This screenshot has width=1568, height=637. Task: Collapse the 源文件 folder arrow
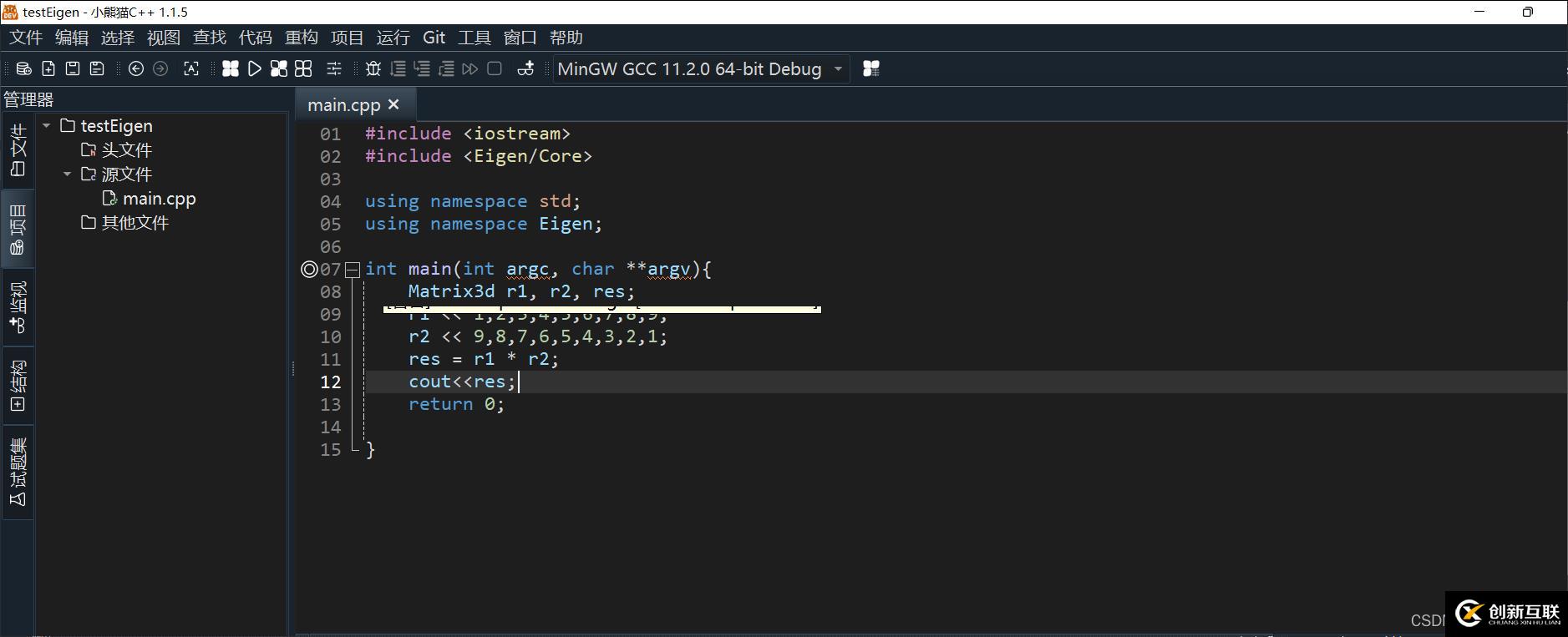(x=68, y=174)
